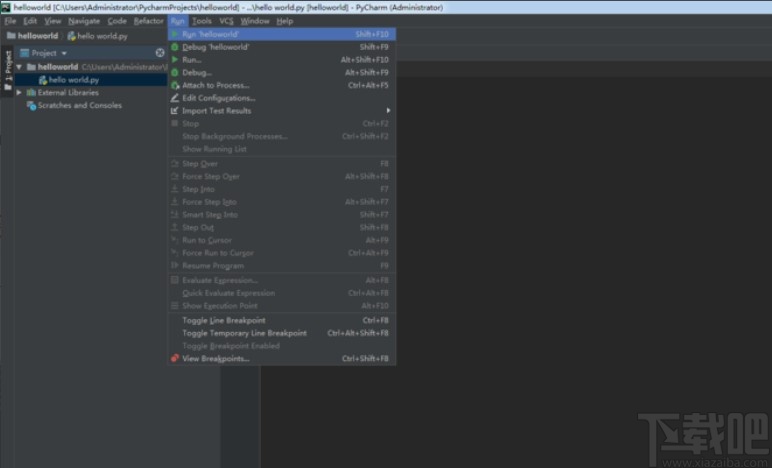Select the Run... menu entry
This screenshot has height=468, width=772.
[x=282, y=60]
